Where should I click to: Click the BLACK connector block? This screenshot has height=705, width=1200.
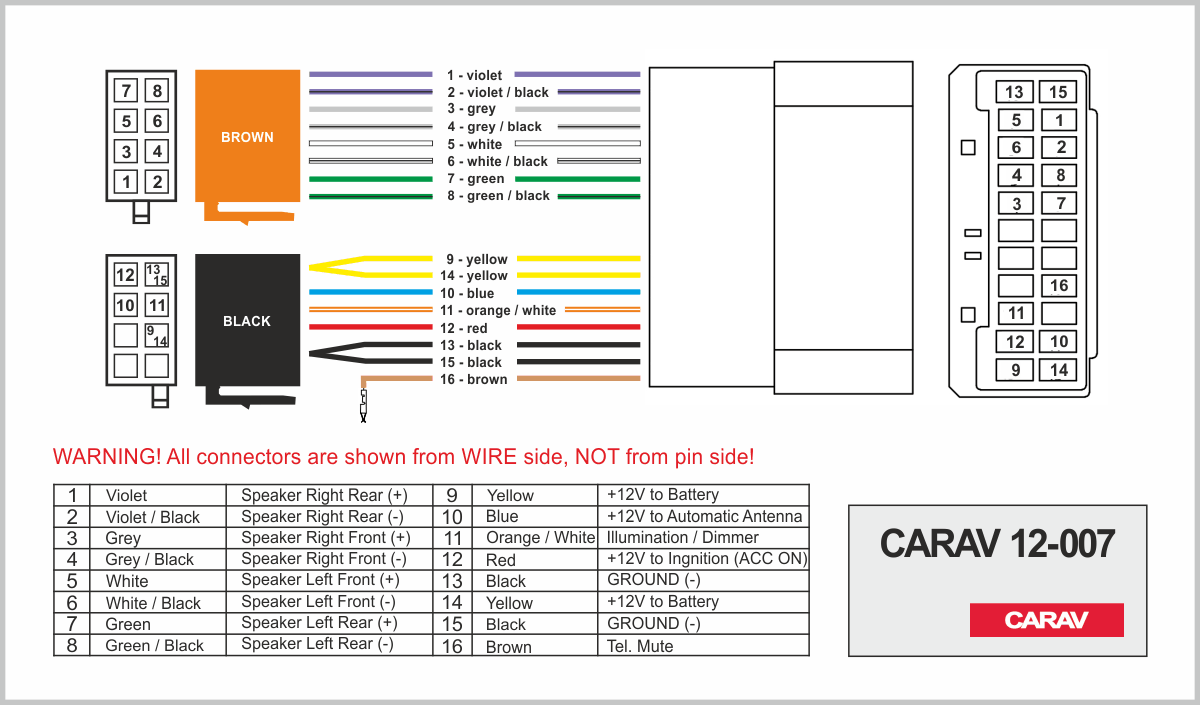[x=247, y=321]
